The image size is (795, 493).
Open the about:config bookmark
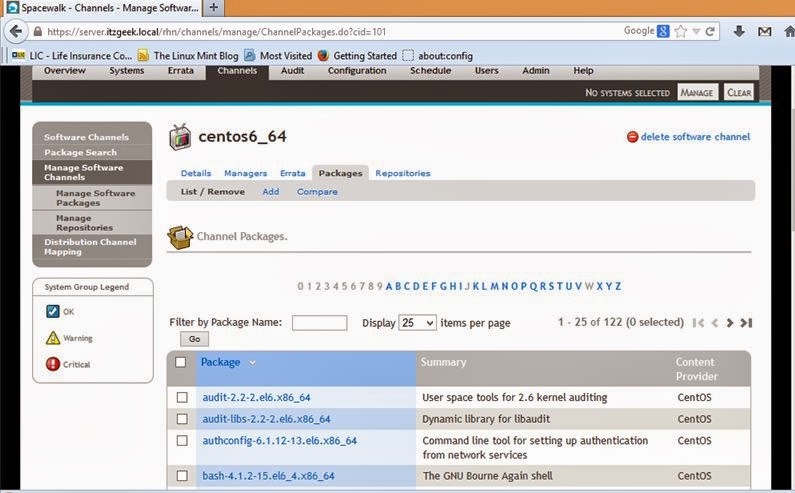pyautogui.click(x=438, y=56)
